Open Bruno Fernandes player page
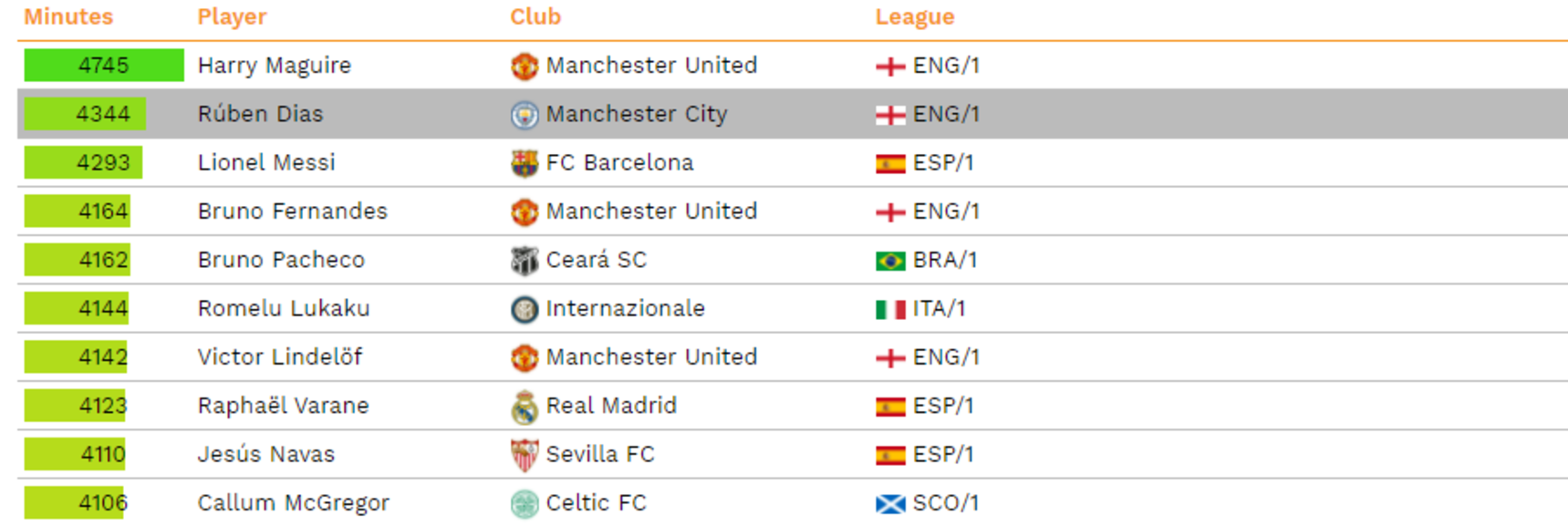The width and height of the screenshot is (1568, 526). tap(292, 211)
